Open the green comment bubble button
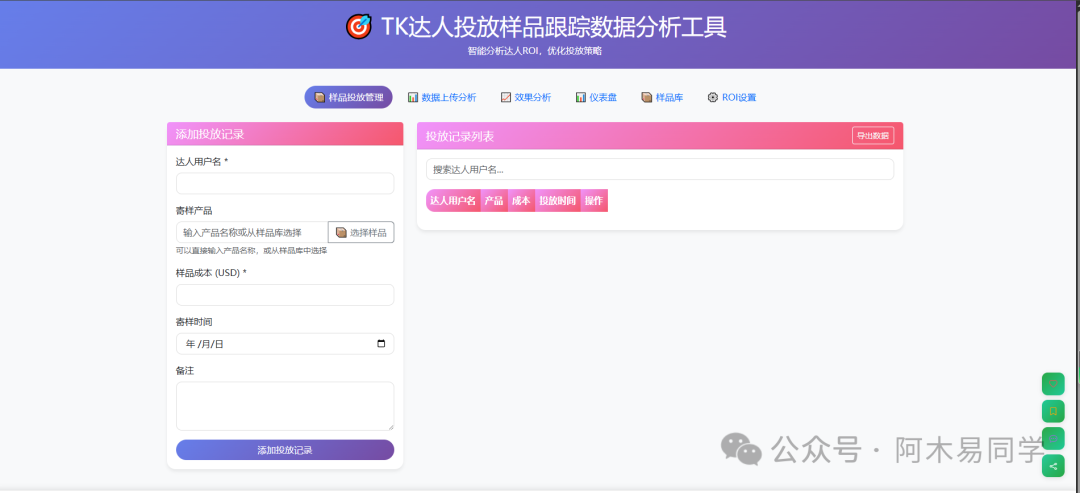The width and height of the screenshot is (1080, 493). click(1052, 438)
